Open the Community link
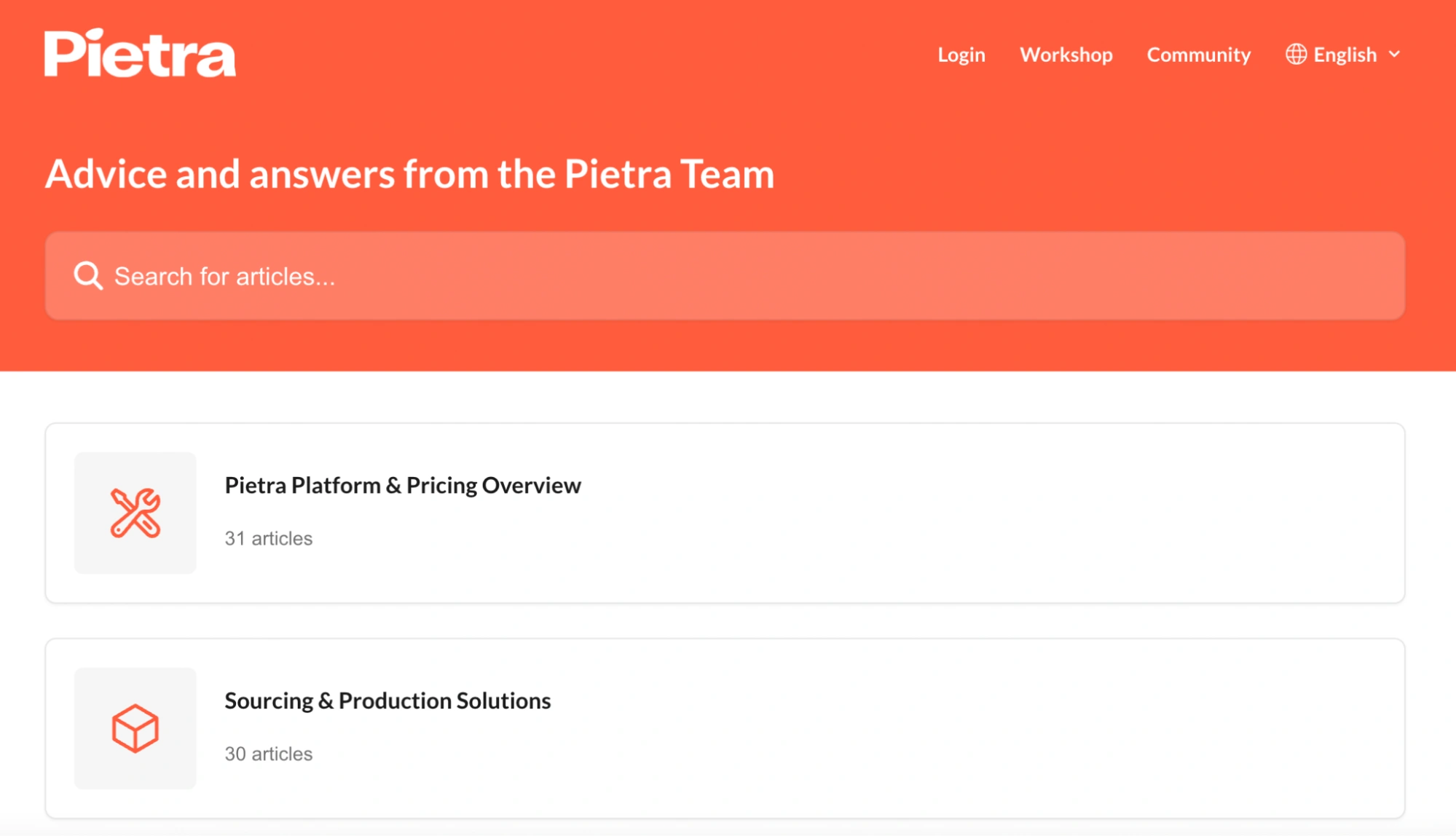 1199,55
